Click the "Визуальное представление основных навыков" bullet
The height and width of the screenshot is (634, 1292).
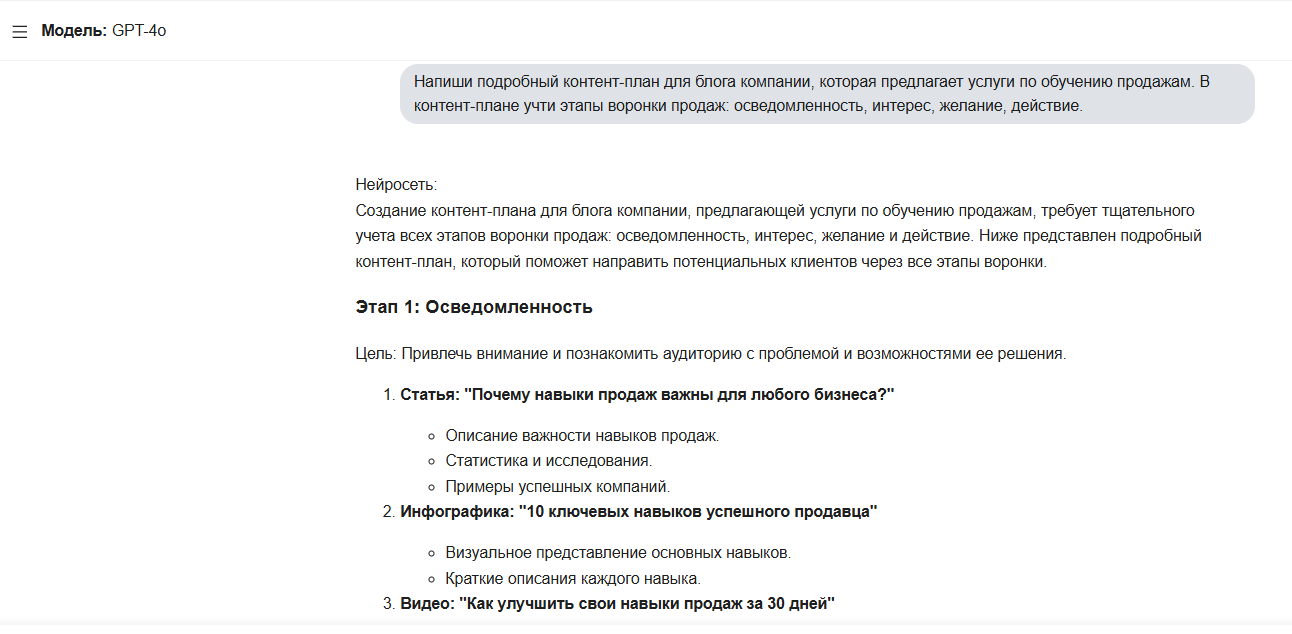[618, 553]
